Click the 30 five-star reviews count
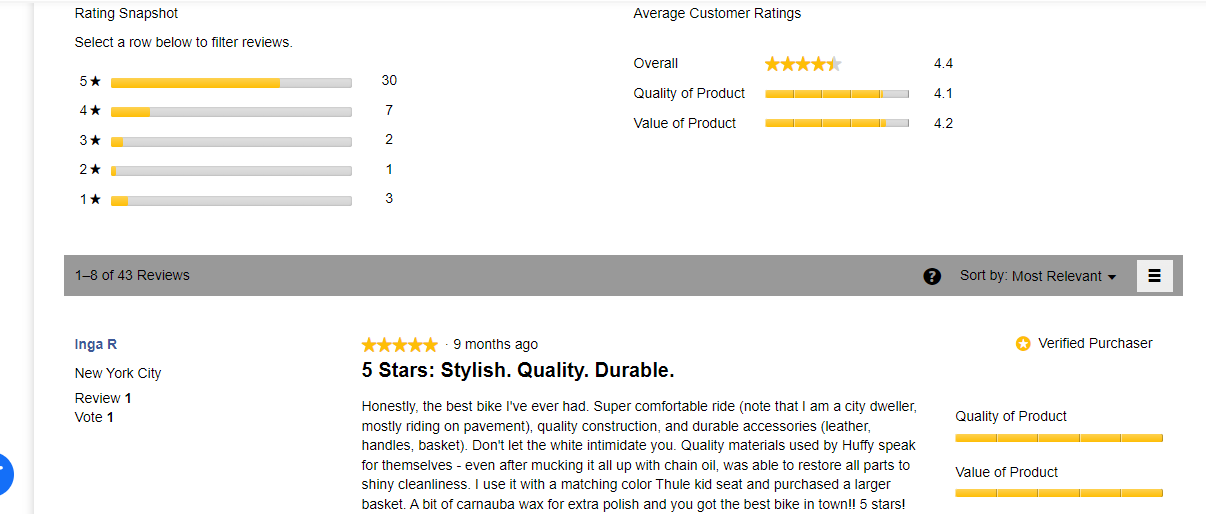The width and height of the screenshot is (1206, 514). (389, 81)
